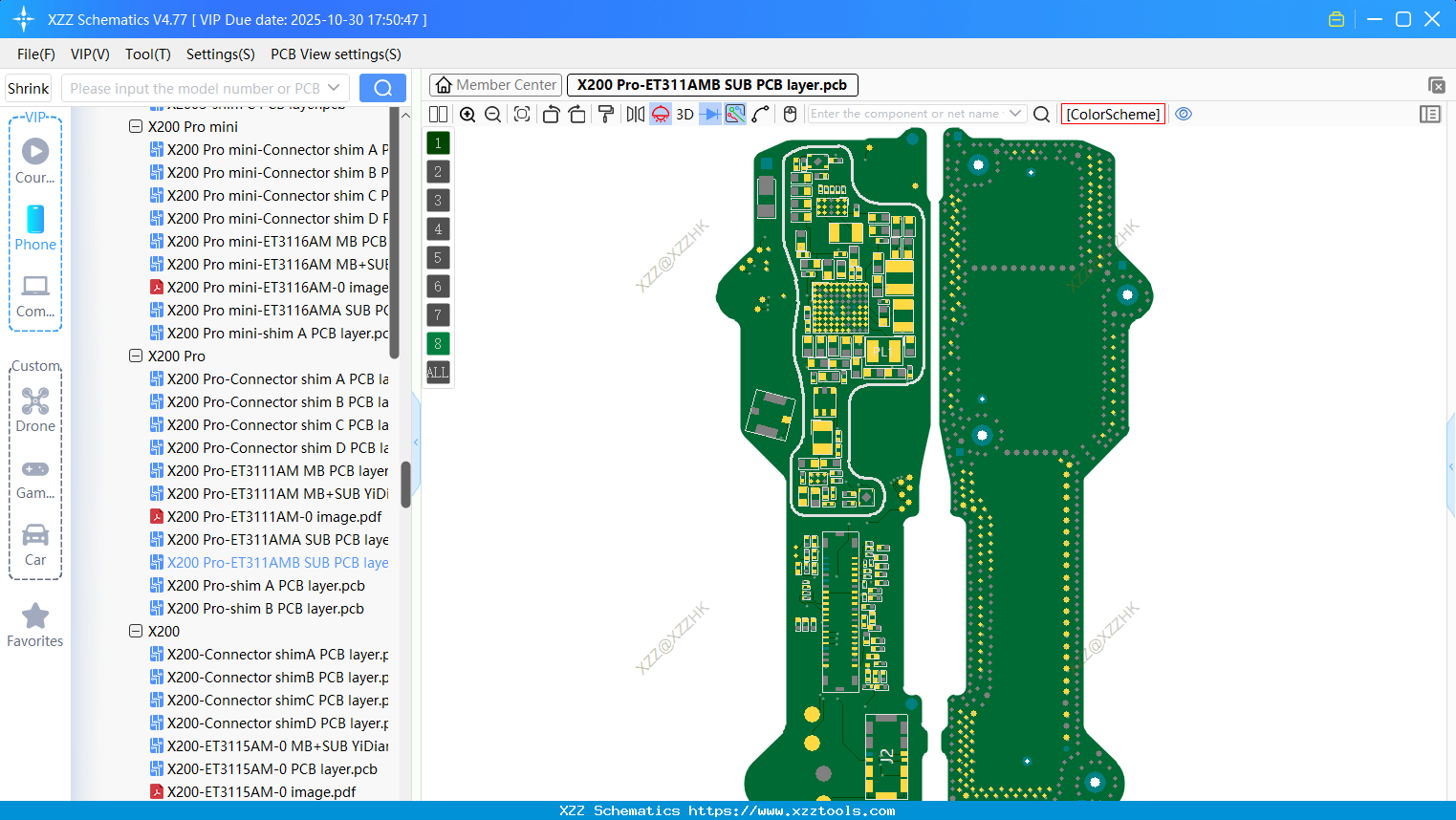Screen dimensions: 1456x820
Task: Open the Member Center
Action: pyautogui.click(x=495, y=84)
